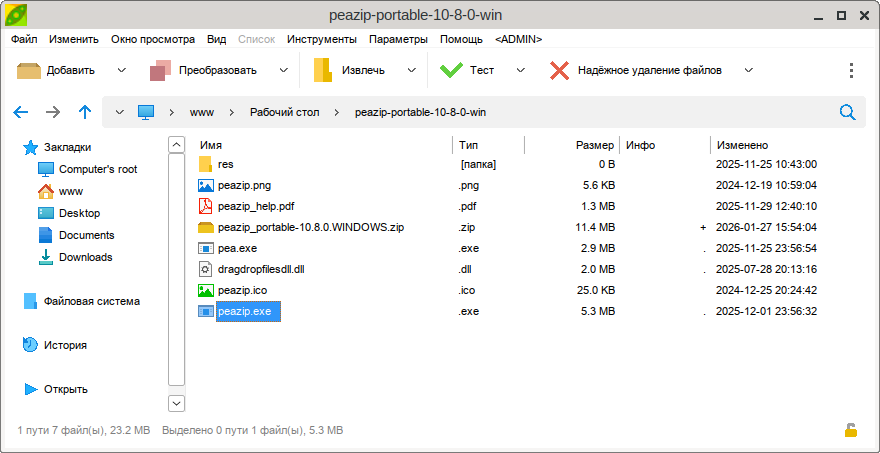880x453 pixels.
Task: Click the Рабочий стол breadcrumb
Action: point(284,112)
